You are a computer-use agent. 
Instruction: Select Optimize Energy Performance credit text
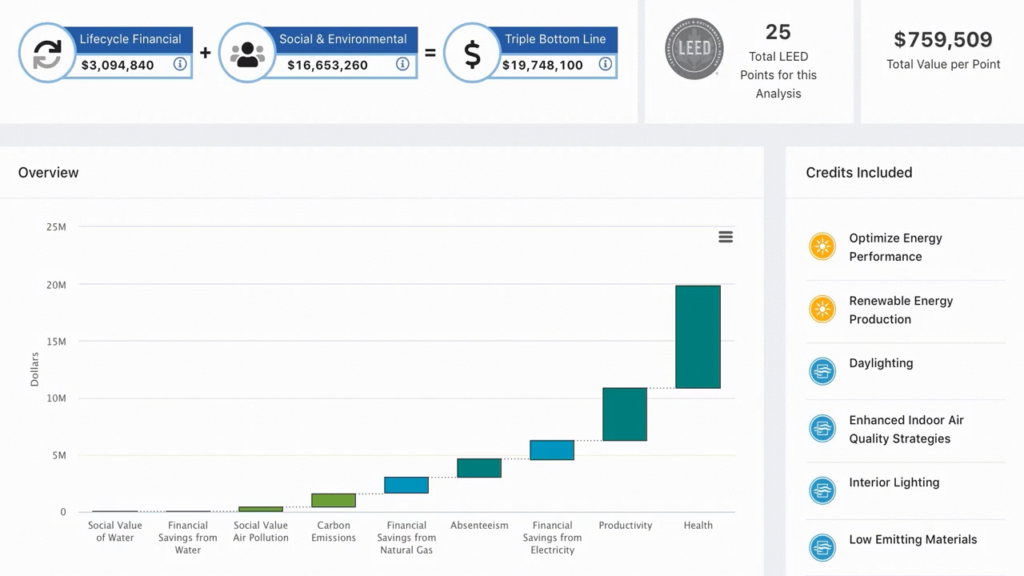[x=895, y=248]
